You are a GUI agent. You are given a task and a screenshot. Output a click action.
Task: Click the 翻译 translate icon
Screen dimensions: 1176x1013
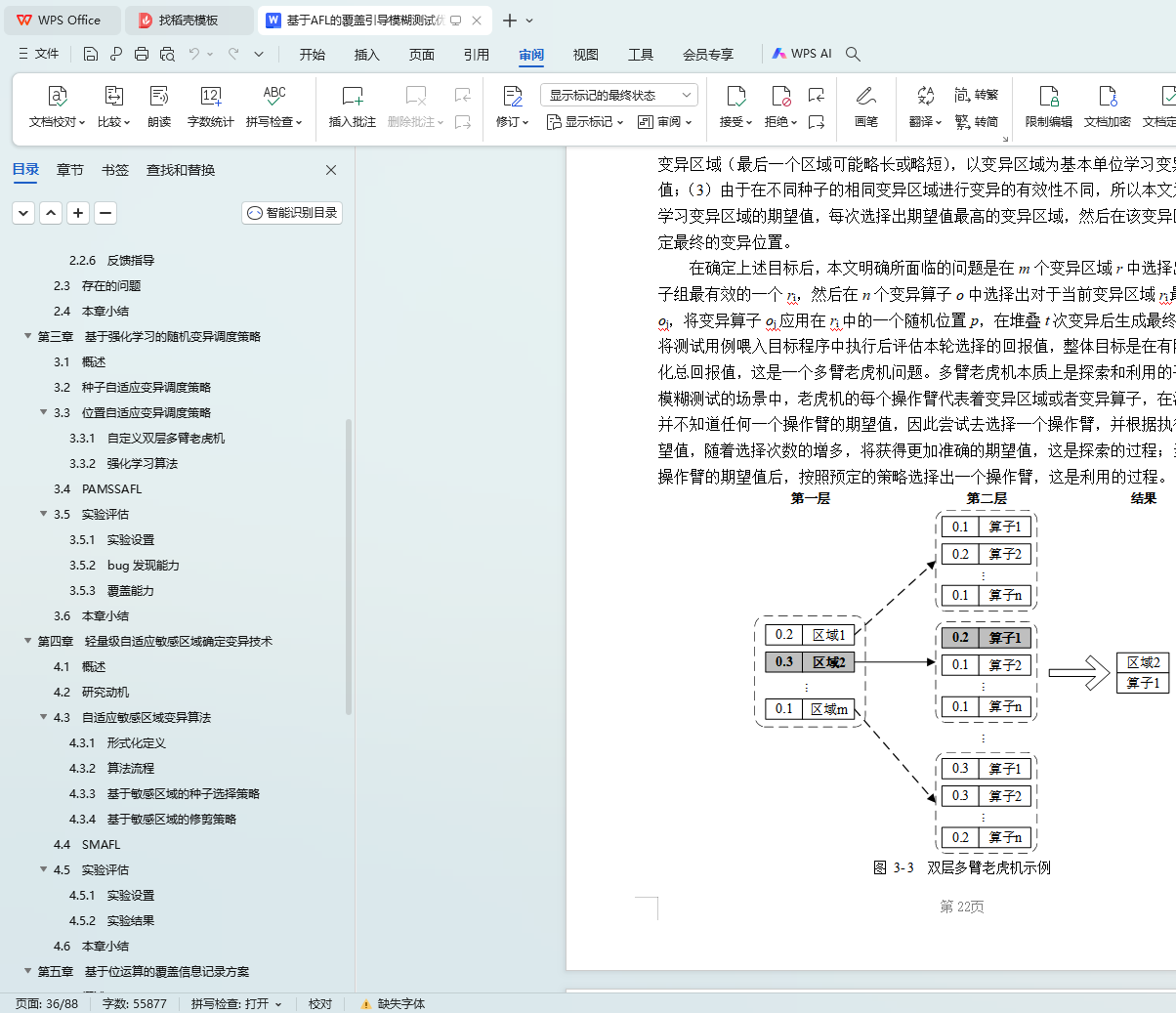point(925,96)
